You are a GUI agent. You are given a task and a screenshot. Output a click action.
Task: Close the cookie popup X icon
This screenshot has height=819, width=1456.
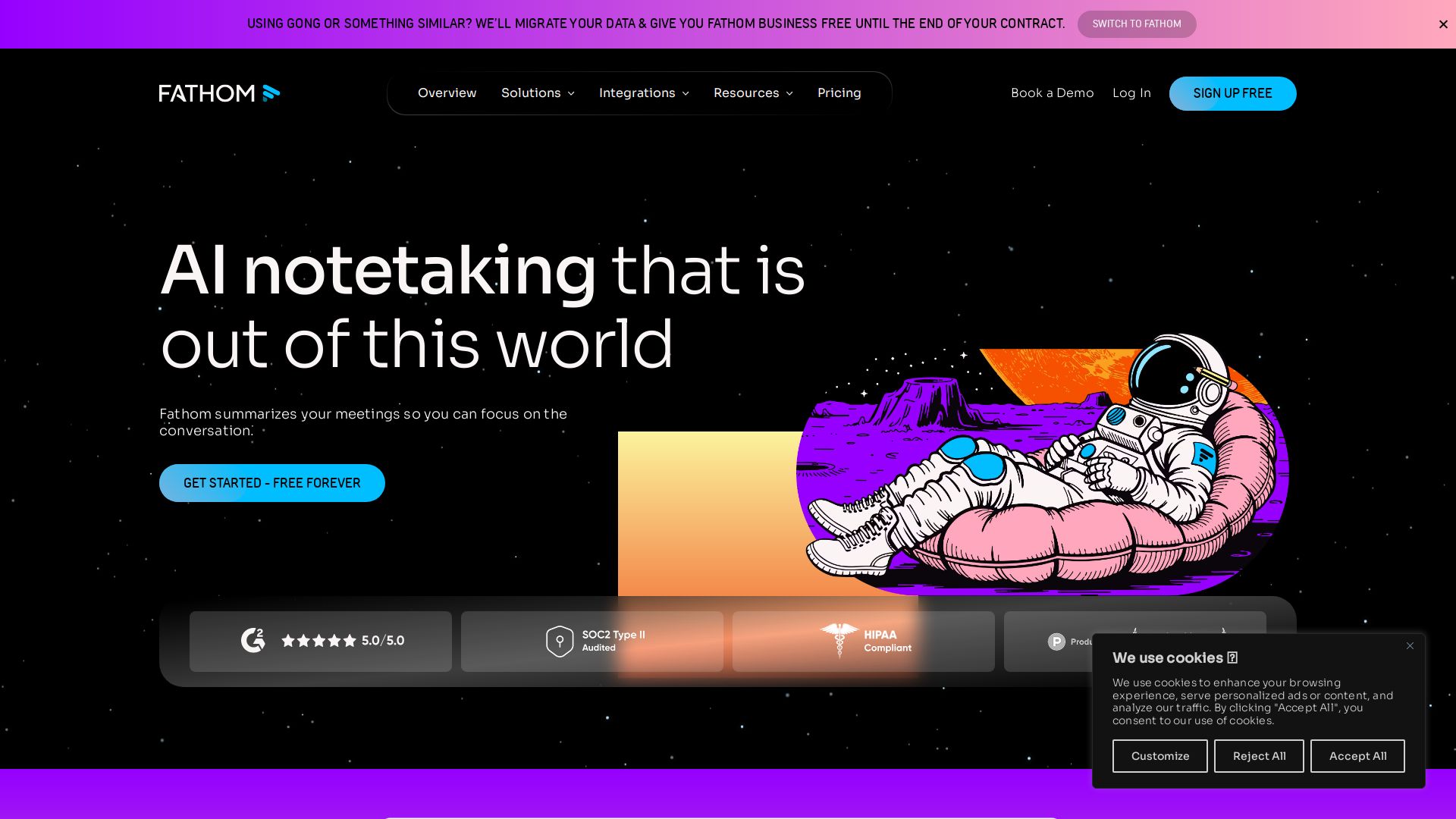[x=1410, y=646]
